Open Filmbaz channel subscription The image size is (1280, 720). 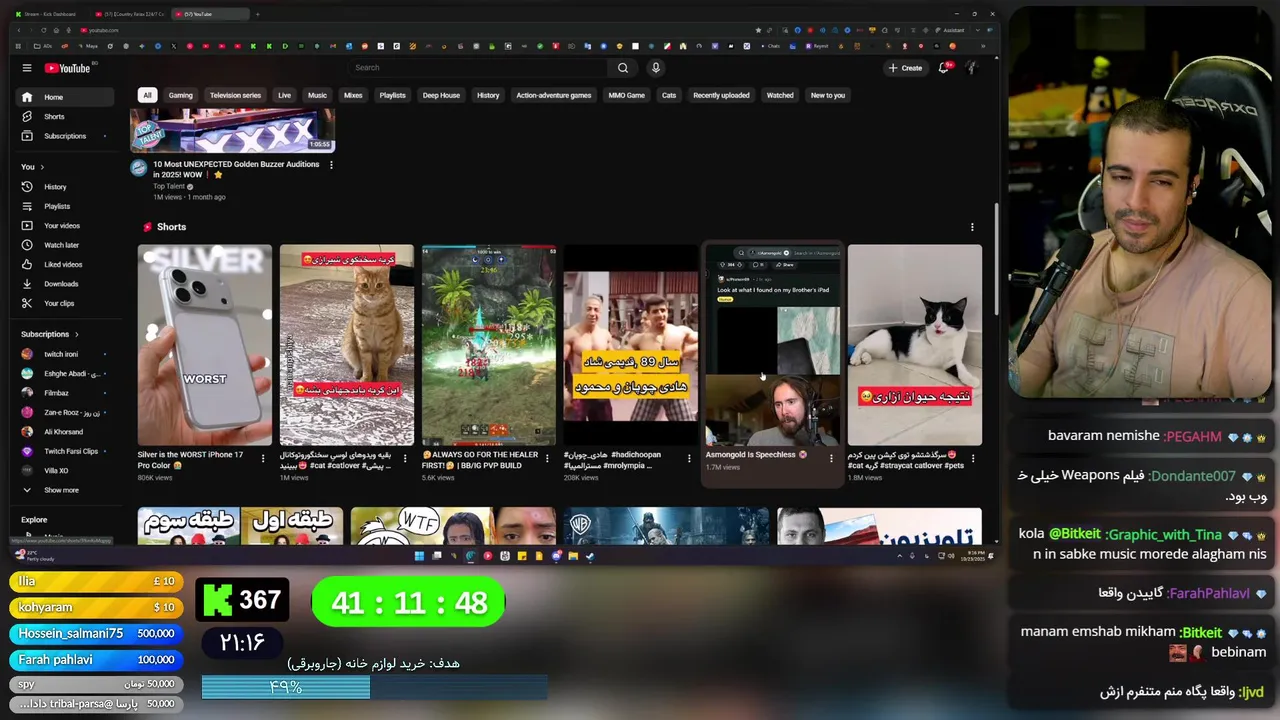(x=65, y=393)
